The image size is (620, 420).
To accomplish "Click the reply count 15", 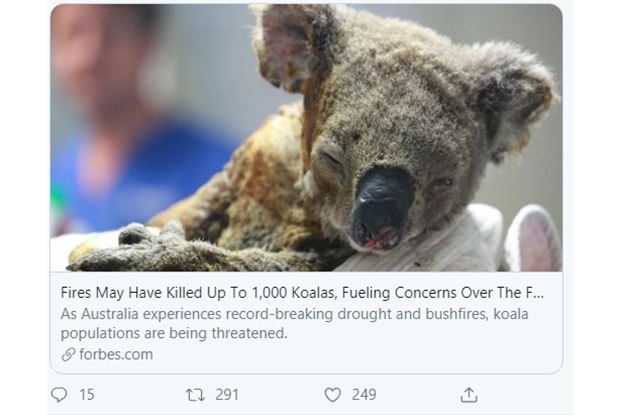I will [86, 395].
